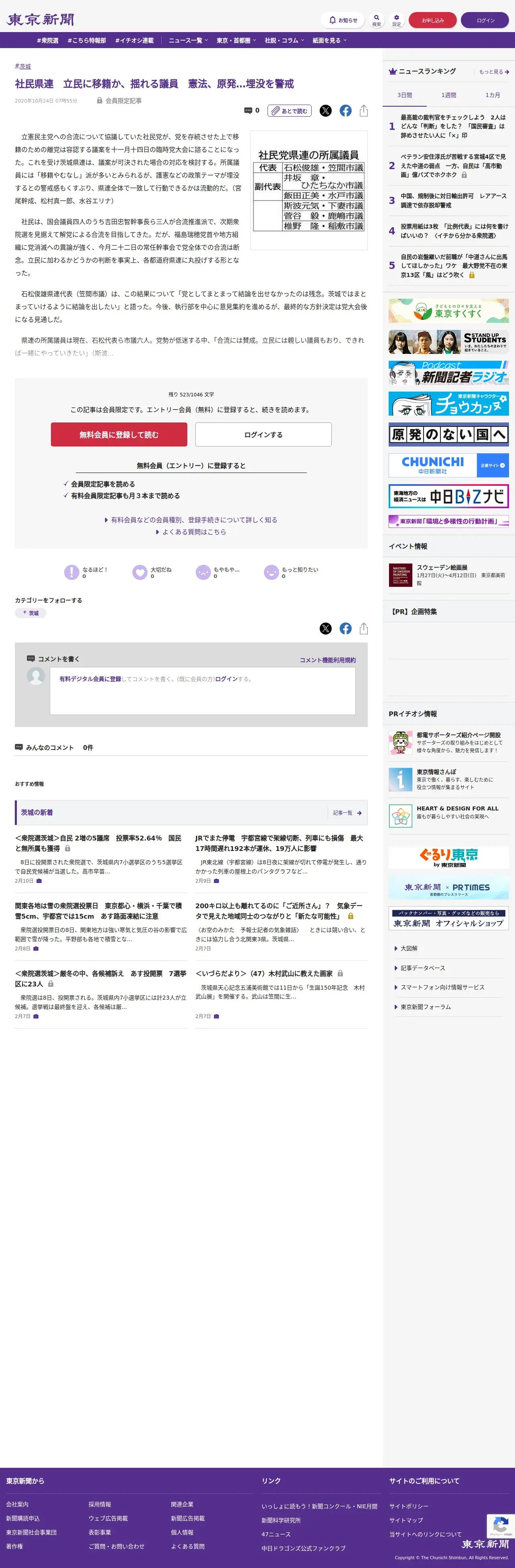Share the article on X at top
Image resolution: width=515 pixels, height=1568 pixels.
tap(325, 111)
